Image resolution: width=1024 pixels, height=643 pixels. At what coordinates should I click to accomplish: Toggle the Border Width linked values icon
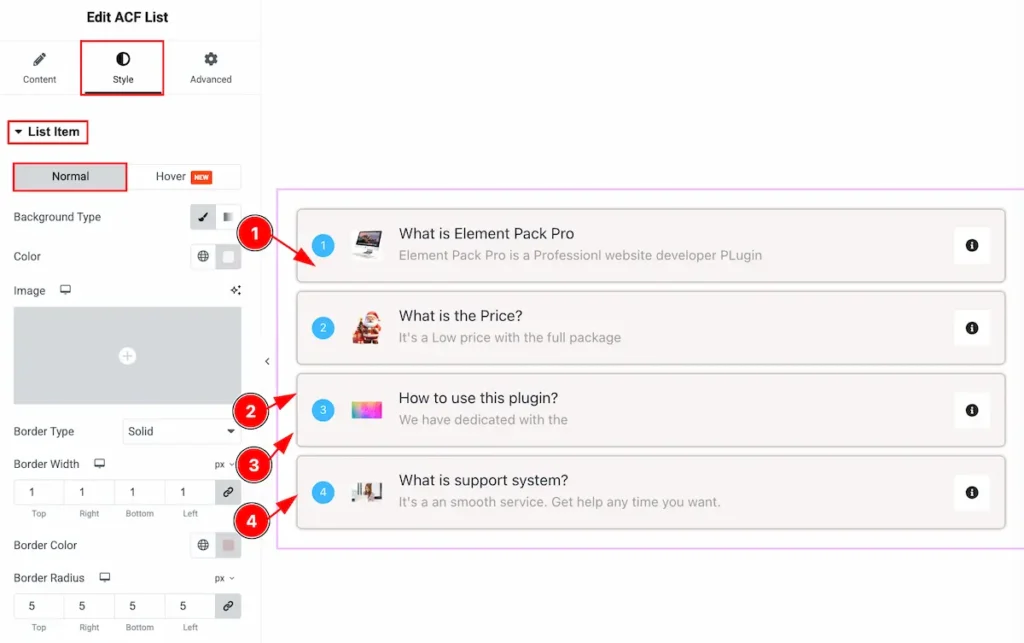pos(228,492)
